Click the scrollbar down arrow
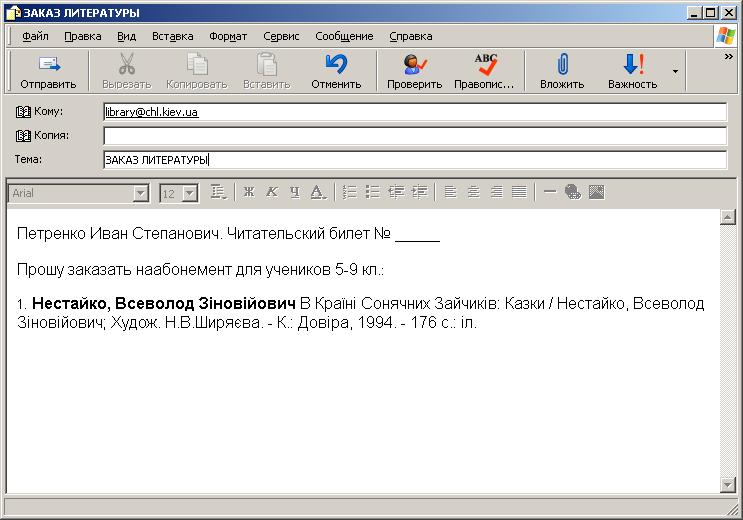Image resolution: width=743 pixels, height=520 pixels. pos(727,485)
